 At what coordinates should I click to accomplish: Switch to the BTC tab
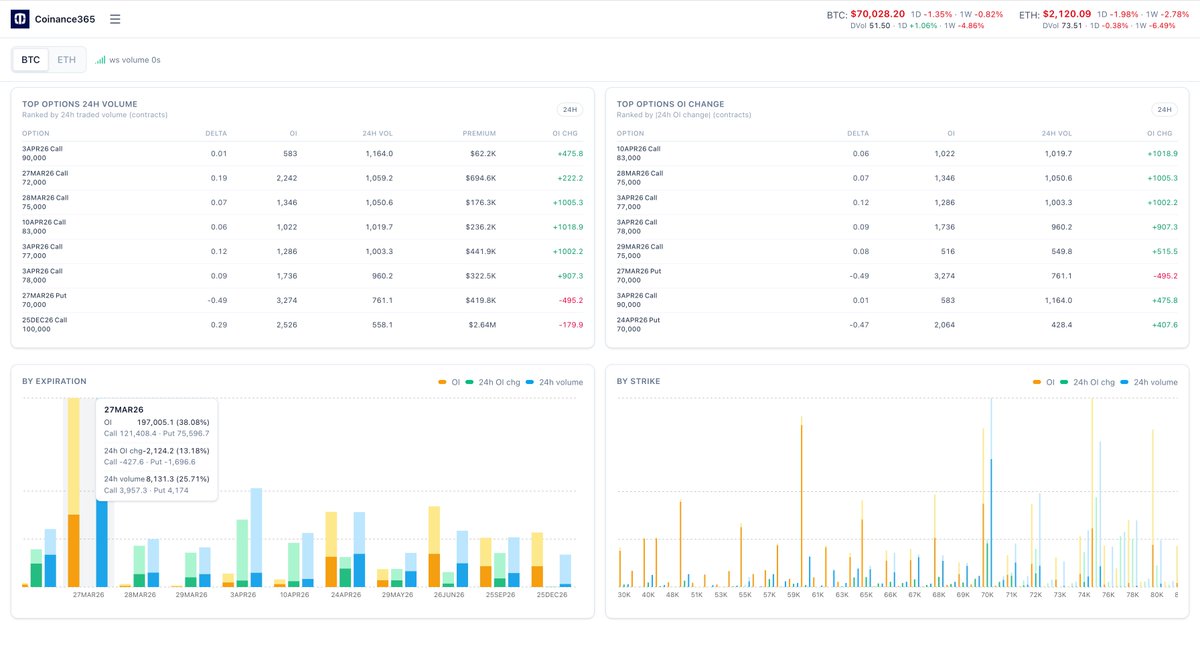click(x=31, y=60)
